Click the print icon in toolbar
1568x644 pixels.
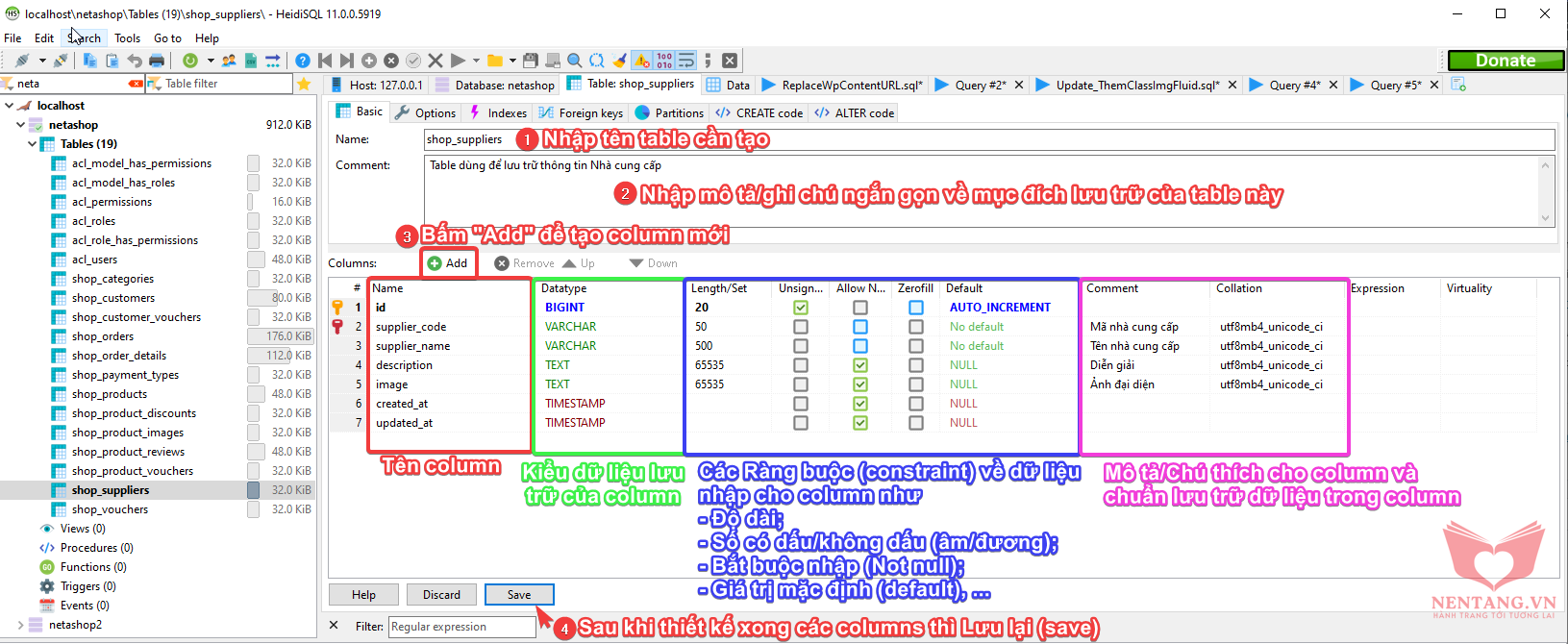pyautogui.click(x=156, y=61)
